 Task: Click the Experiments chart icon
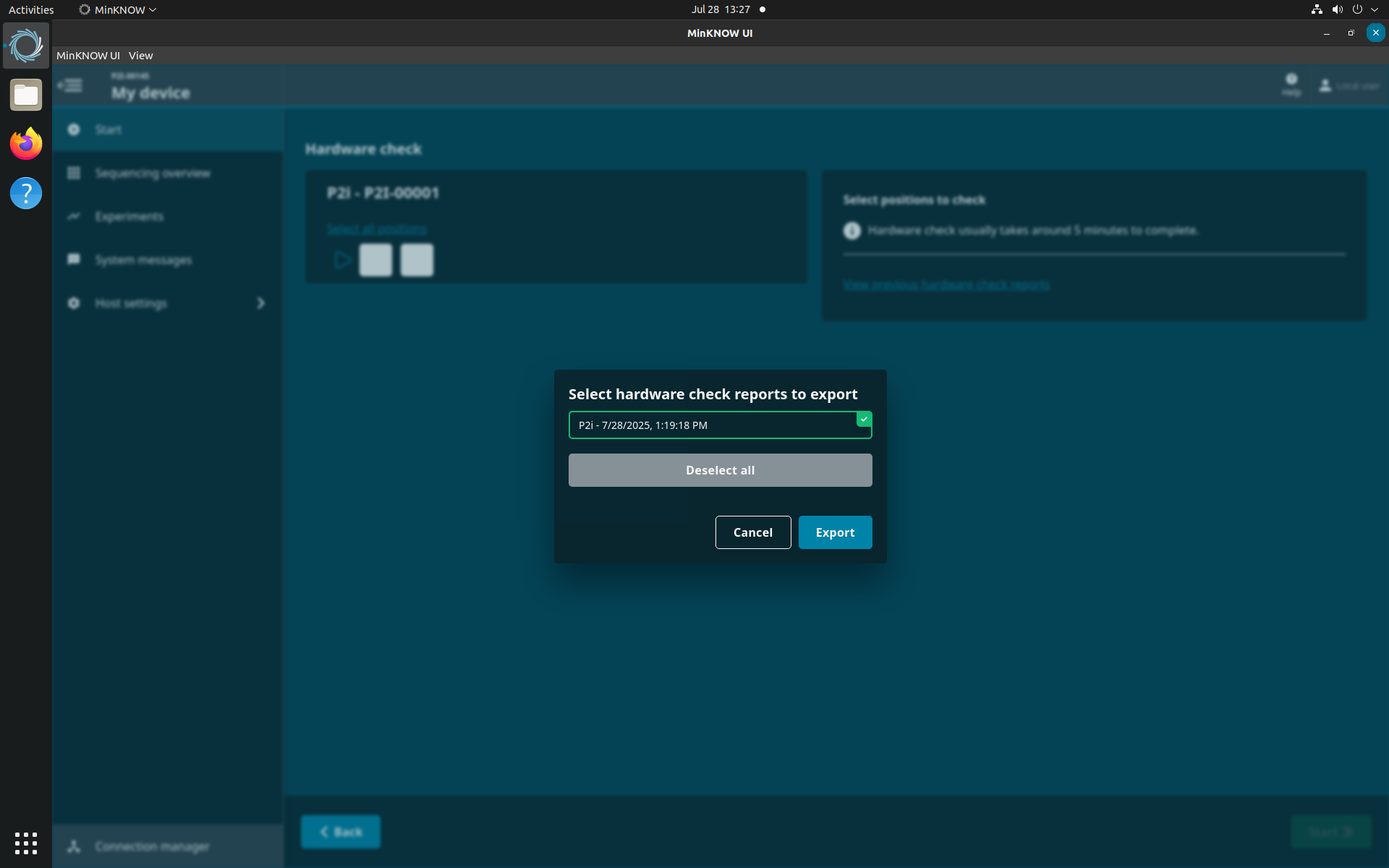click(x=74, y=216)
